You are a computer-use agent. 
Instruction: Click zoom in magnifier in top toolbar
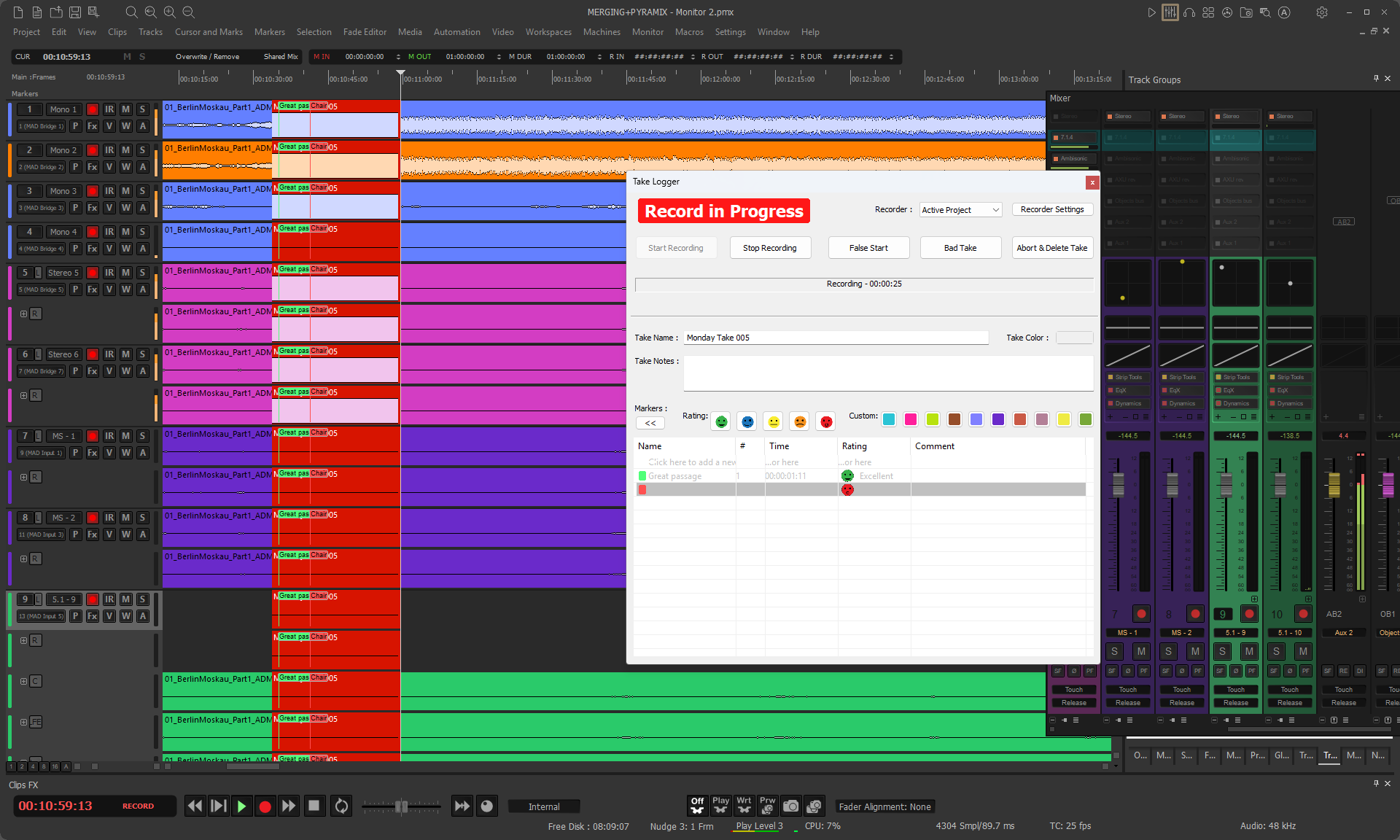(169, 12)
